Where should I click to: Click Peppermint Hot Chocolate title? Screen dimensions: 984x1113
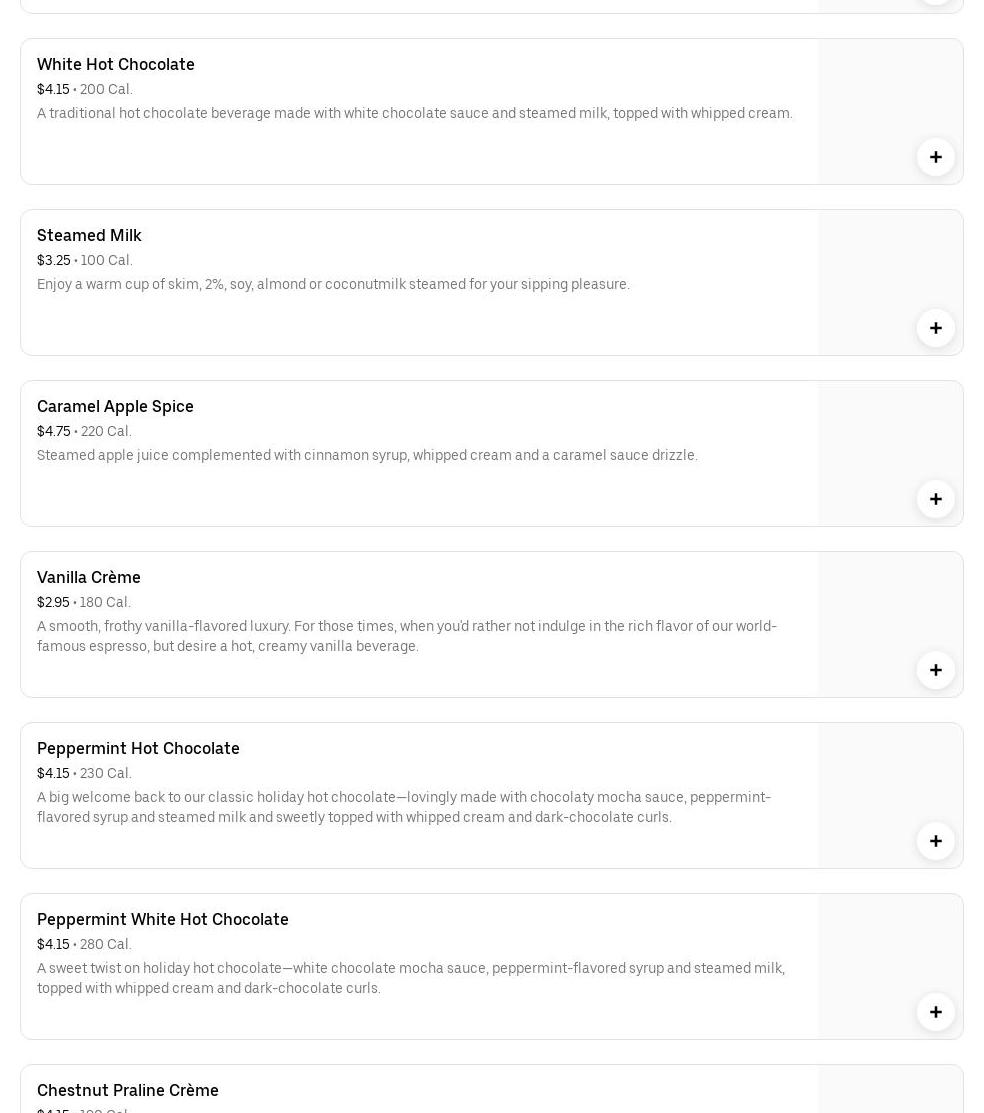(x=138, y=748)
